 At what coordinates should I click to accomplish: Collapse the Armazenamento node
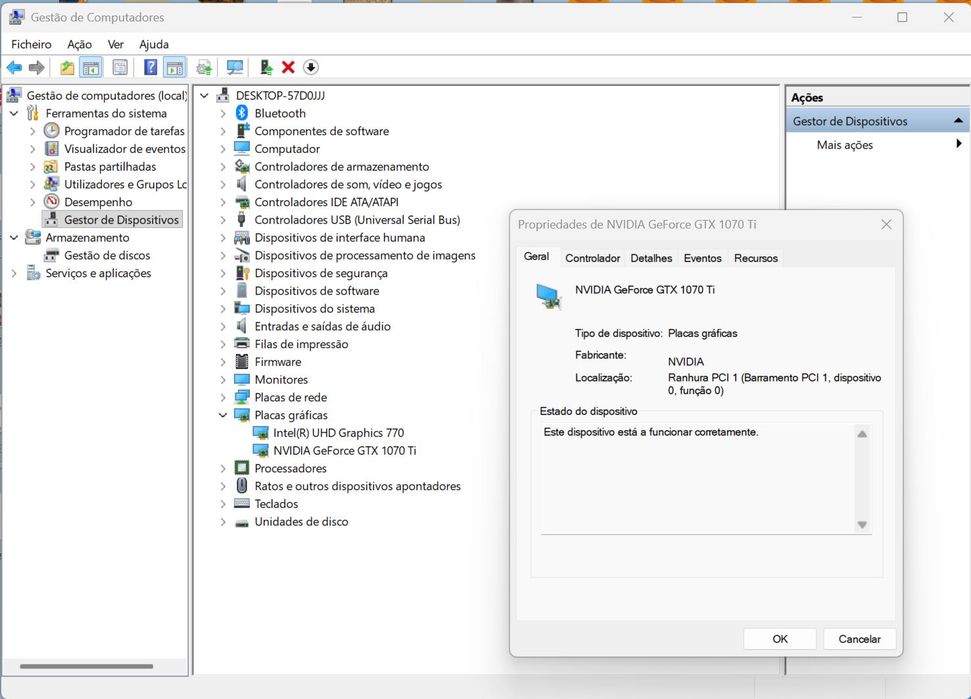pos(14,238)
